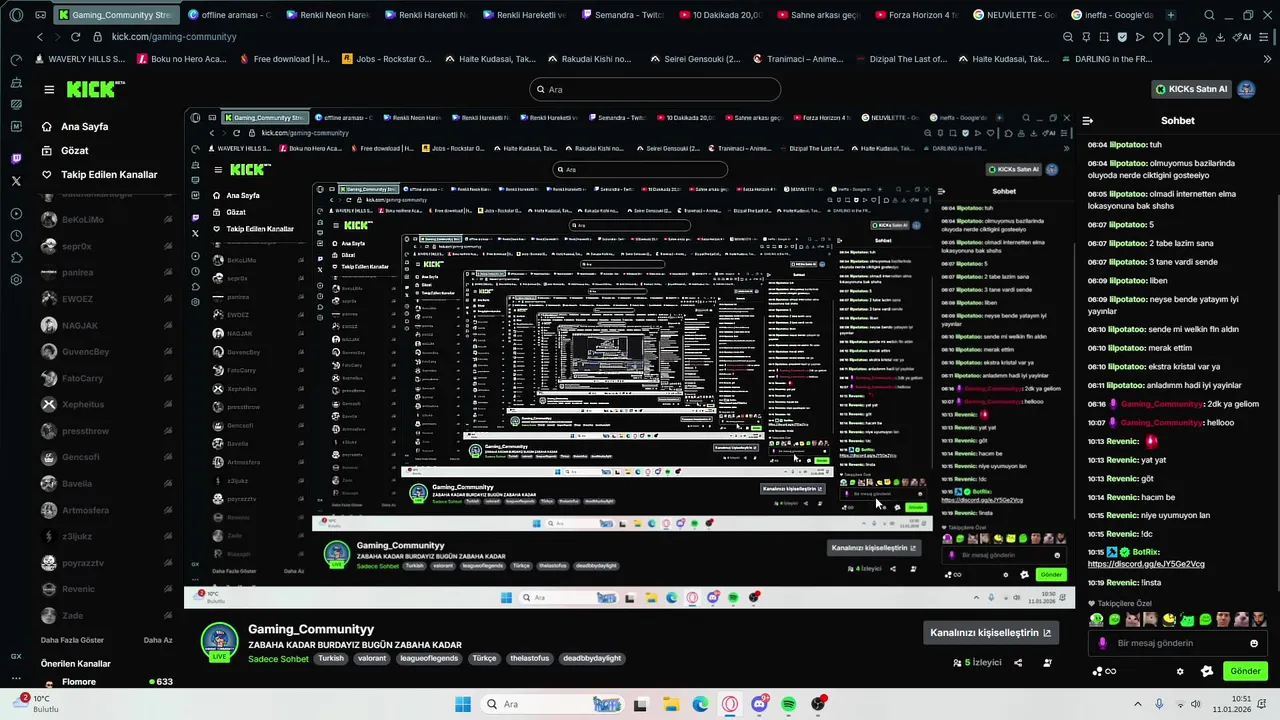Expand the bookmarks bar overflow chevron
1280x720 pixels.
tap(1268, 59)
